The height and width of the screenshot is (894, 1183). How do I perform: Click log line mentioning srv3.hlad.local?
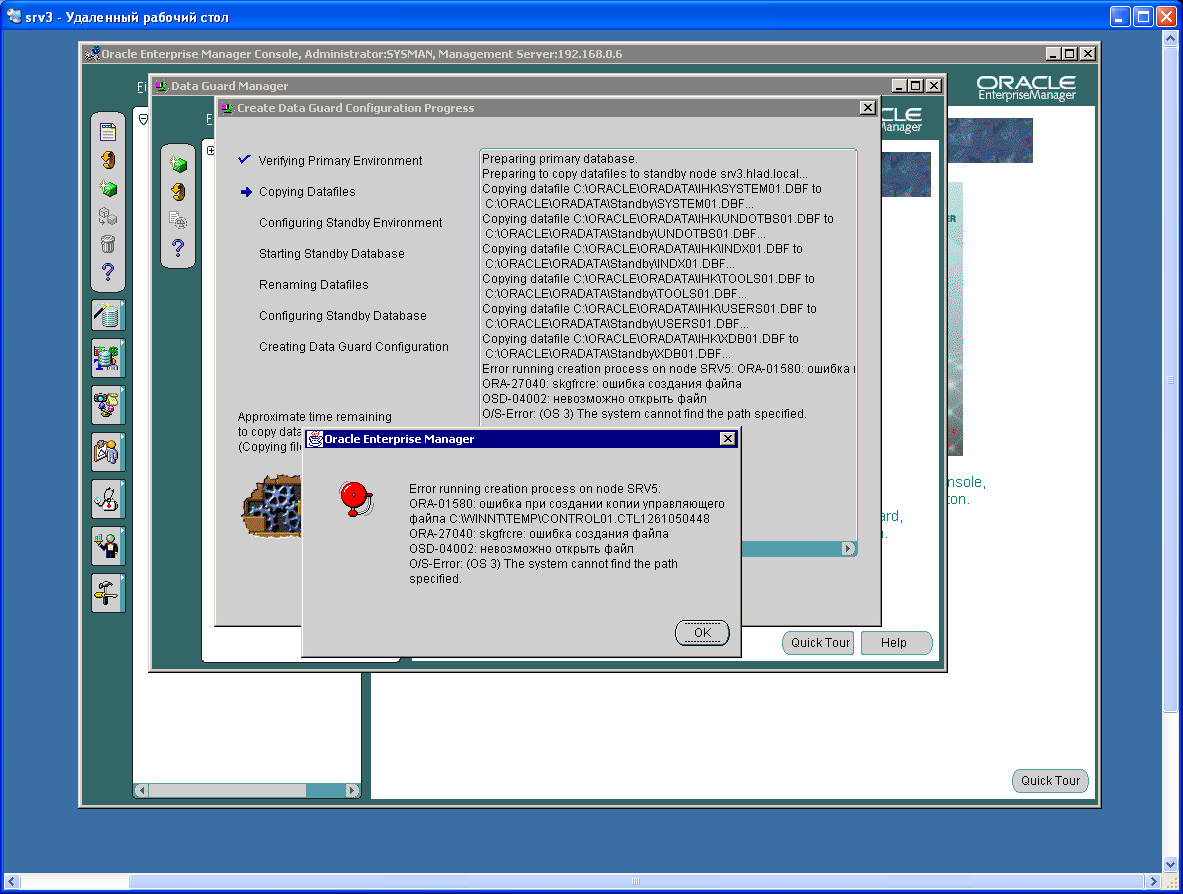[645, 174]
